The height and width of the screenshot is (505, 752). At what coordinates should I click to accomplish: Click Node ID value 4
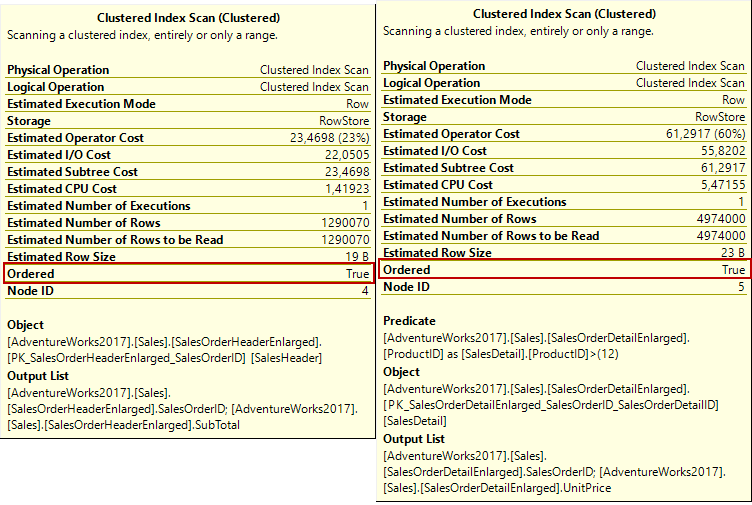click(365, 291)
